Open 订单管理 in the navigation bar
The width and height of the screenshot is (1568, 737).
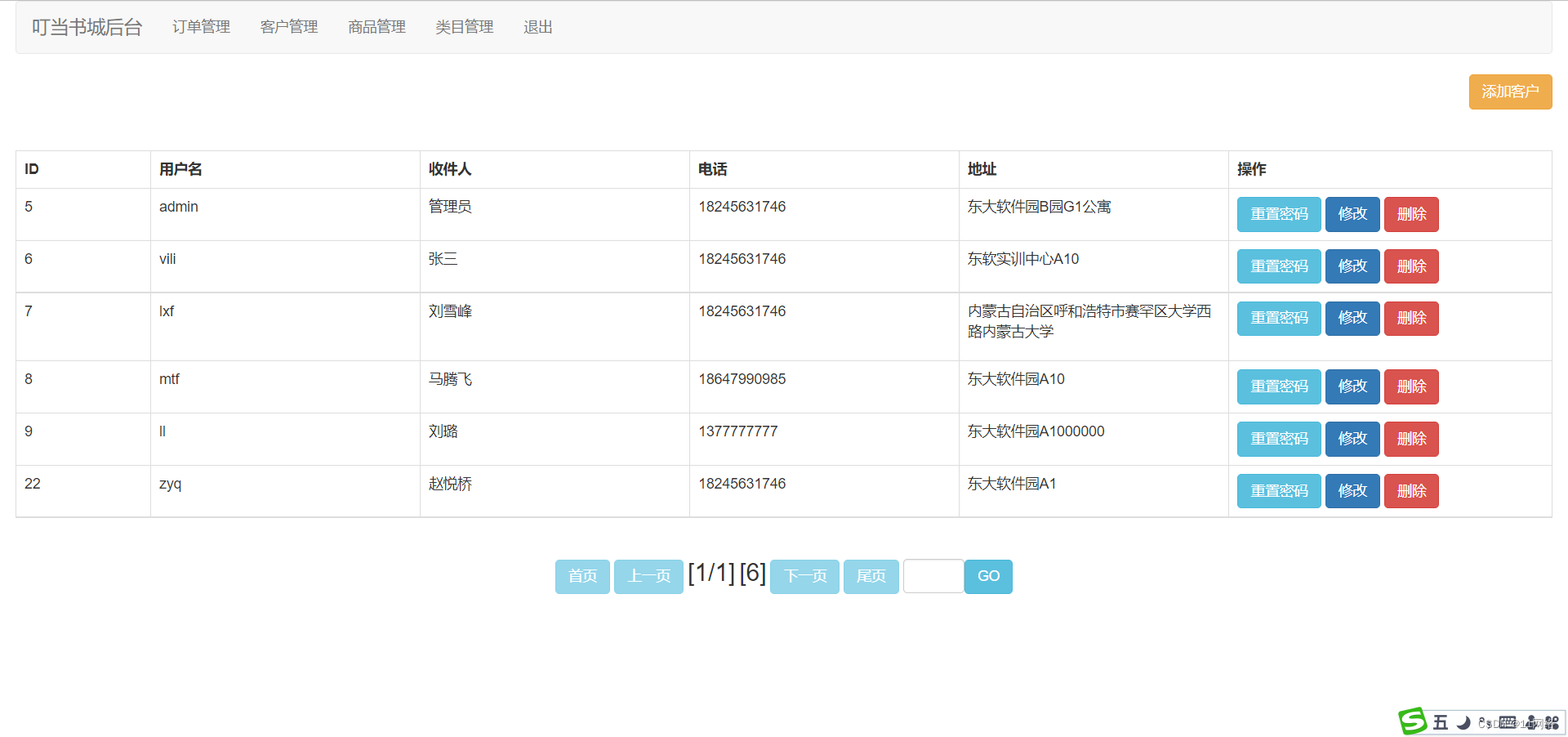pos(201,27)
